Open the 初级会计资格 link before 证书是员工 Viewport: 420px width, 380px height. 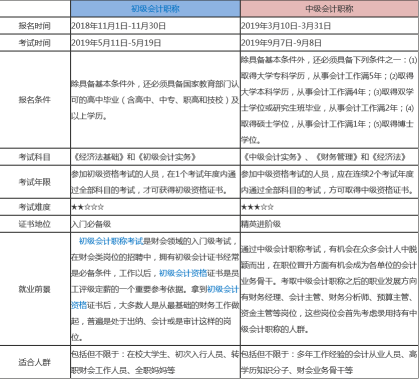coord(183,273)
